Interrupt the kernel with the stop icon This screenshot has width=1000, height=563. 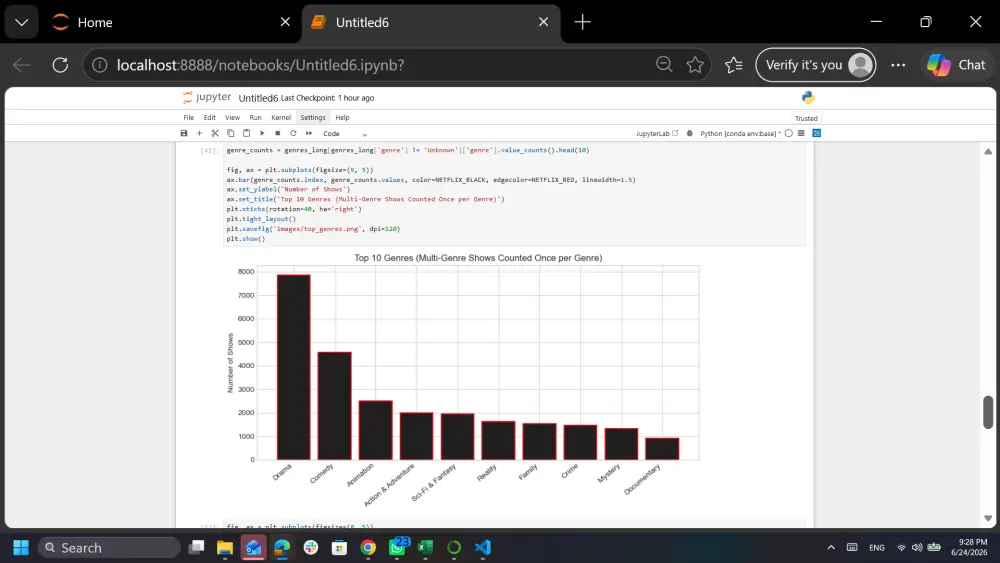[277, 133]
